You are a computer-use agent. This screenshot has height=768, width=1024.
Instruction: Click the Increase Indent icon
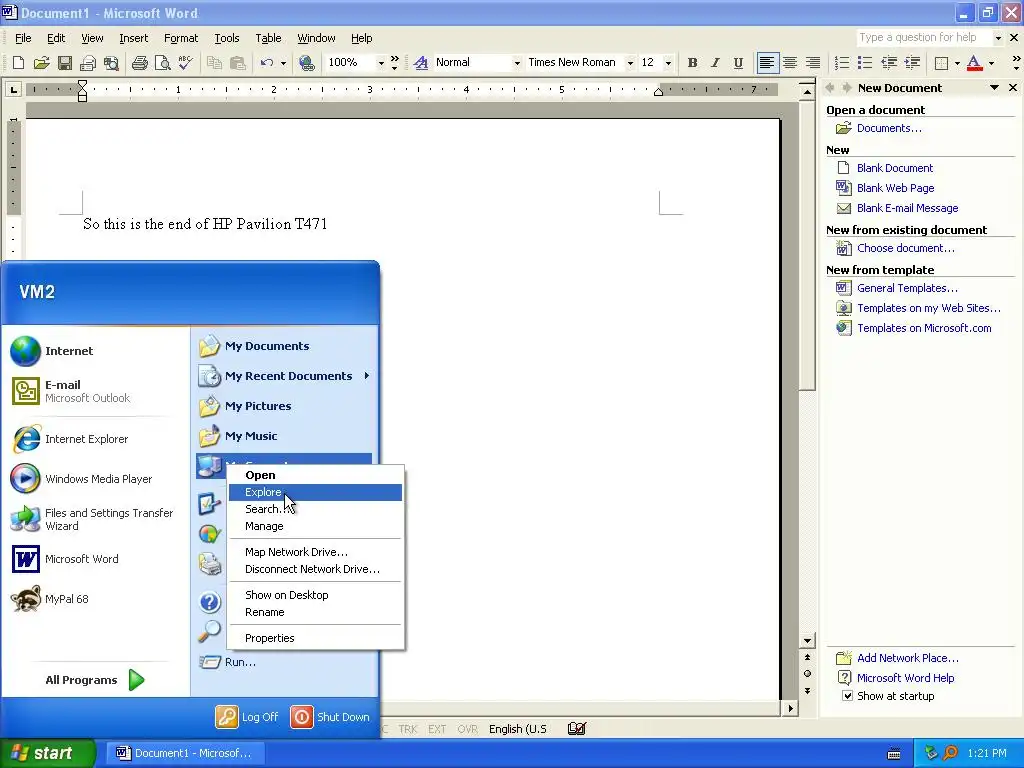[x=912, y=63]
